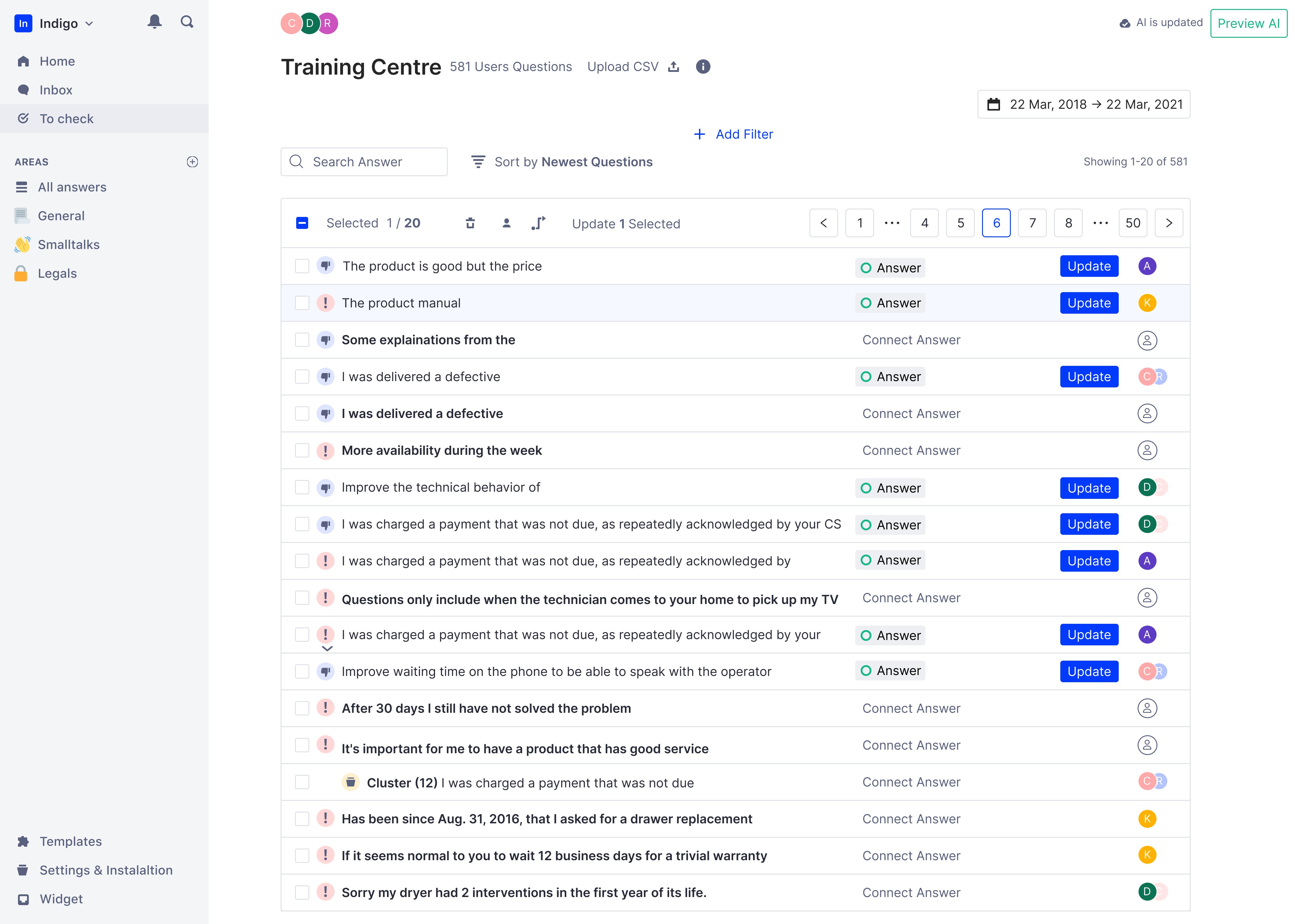The height and width of the screenshot is (924, 1295).
Task: Click the add area plus icon
Action: tap(192, 161)
